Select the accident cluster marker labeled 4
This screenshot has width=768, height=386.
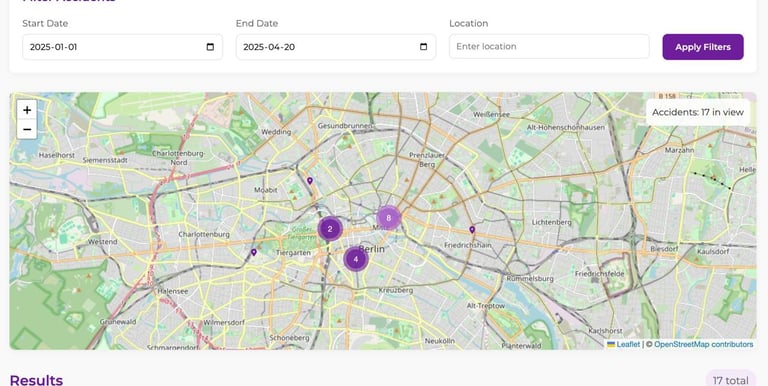(356, 259)
